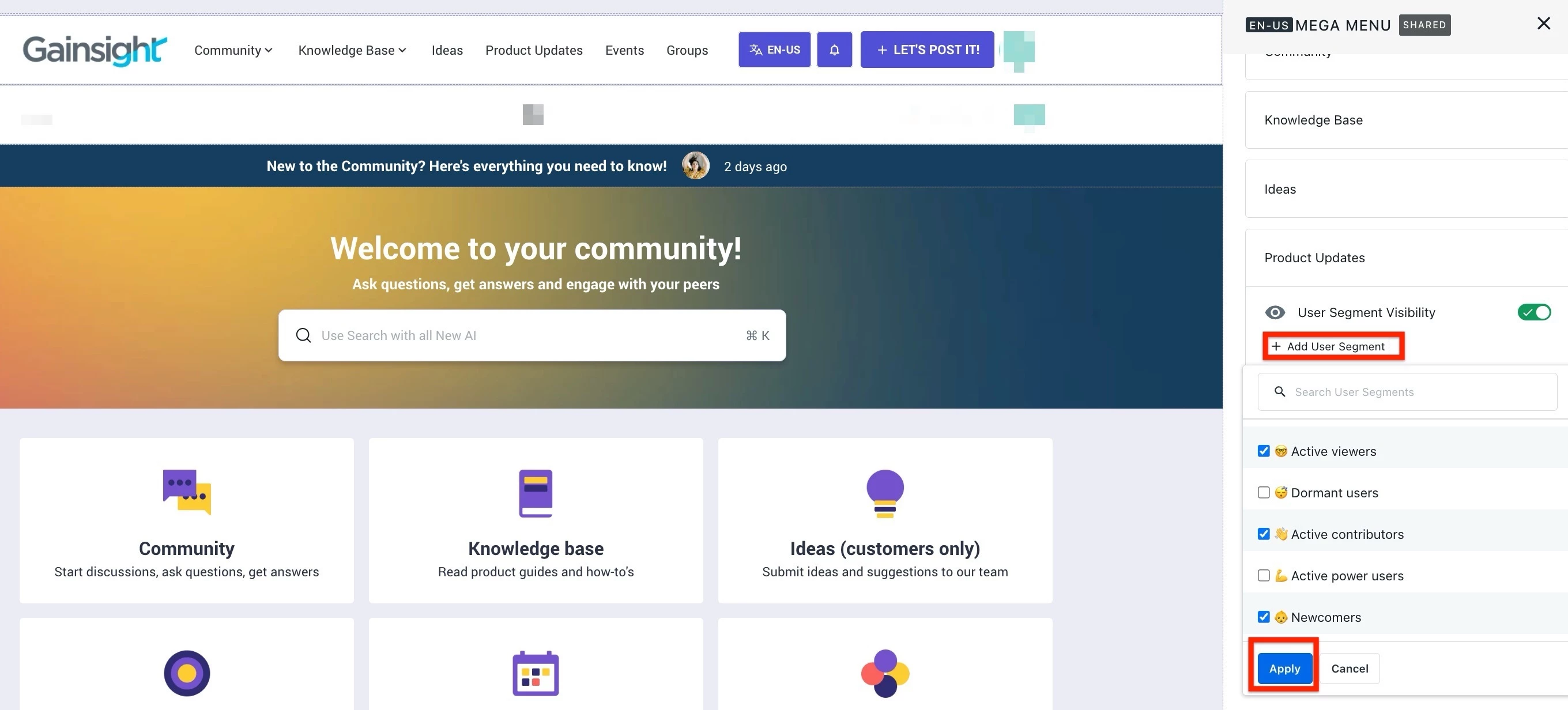Image resolution: width=1568 pixels, height=710 pixels.
Task: Click the notification bell icon
Action: point(834,50)
